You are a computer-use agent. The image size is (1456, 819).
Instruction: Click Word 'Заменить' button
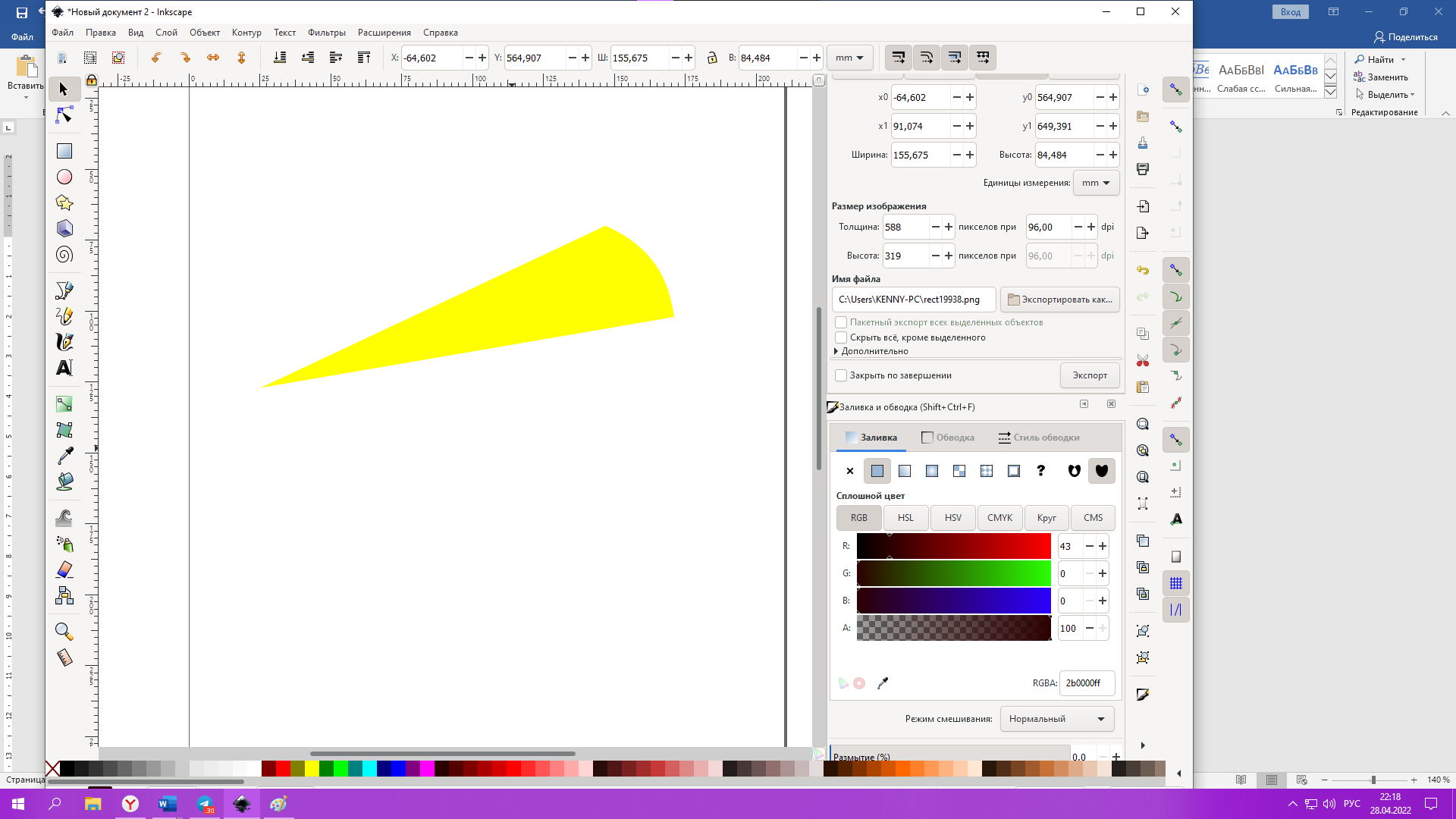[1382, 77]
